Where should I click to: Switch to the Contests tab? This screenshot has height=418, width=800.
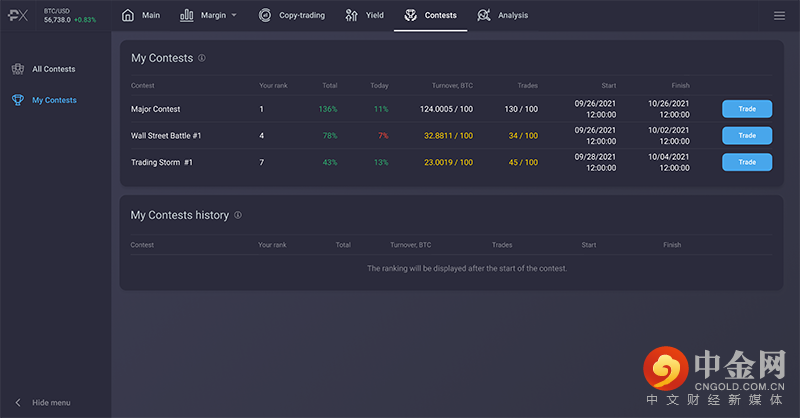[x=430, y=15]
